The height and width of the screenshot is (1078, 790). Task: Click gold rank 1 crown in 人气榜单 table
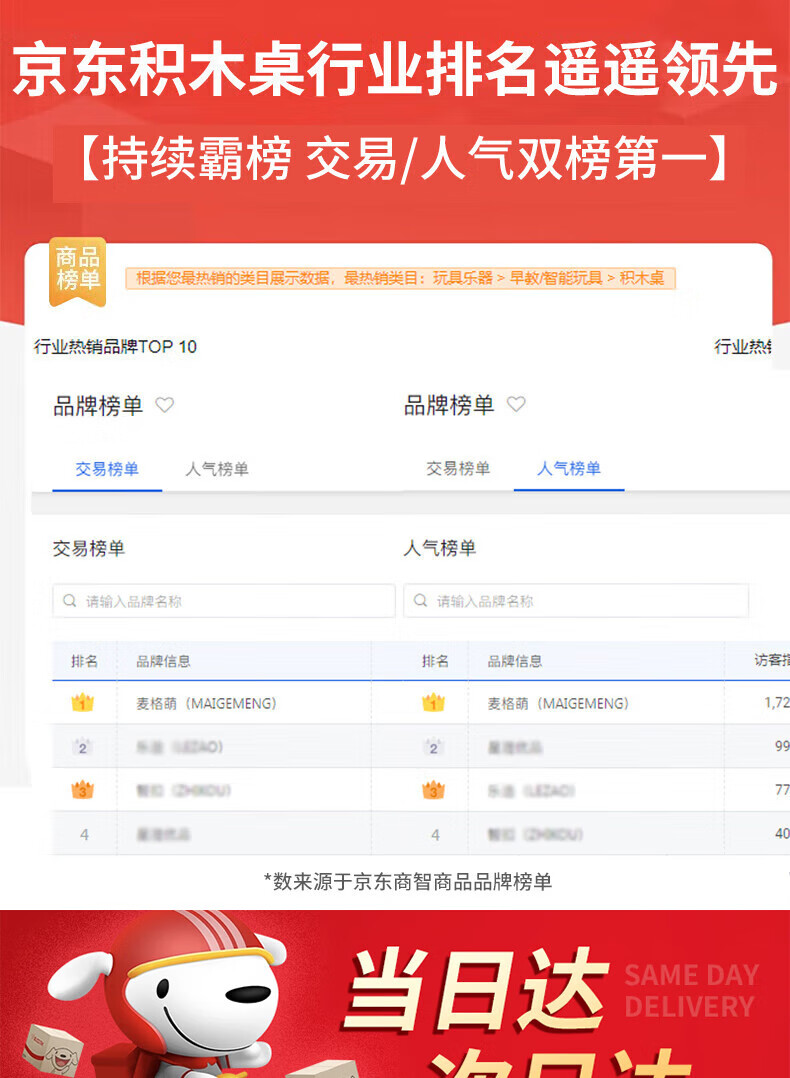433,703
